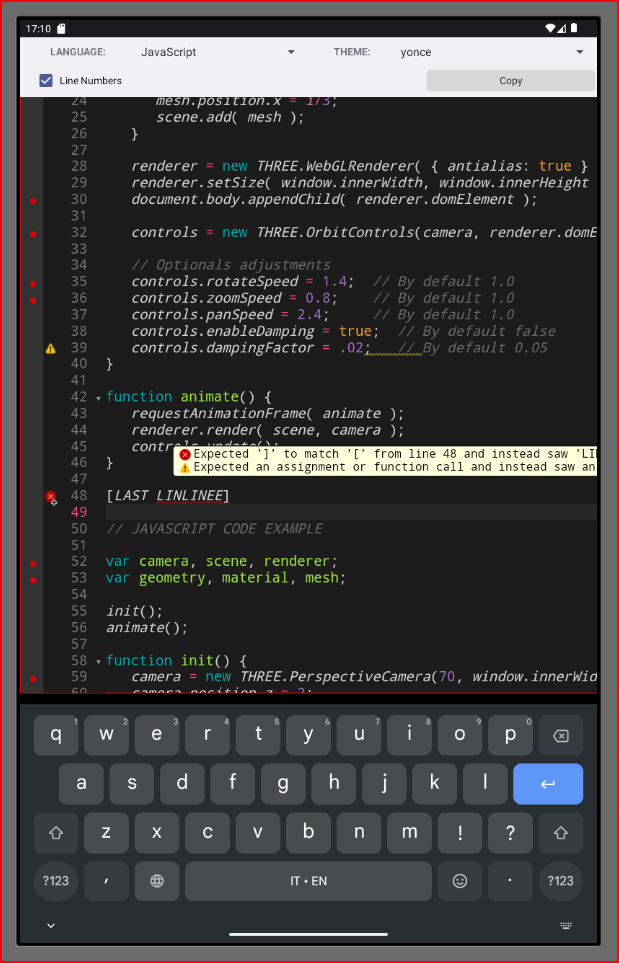Tap the question mark key

(510, 832)
